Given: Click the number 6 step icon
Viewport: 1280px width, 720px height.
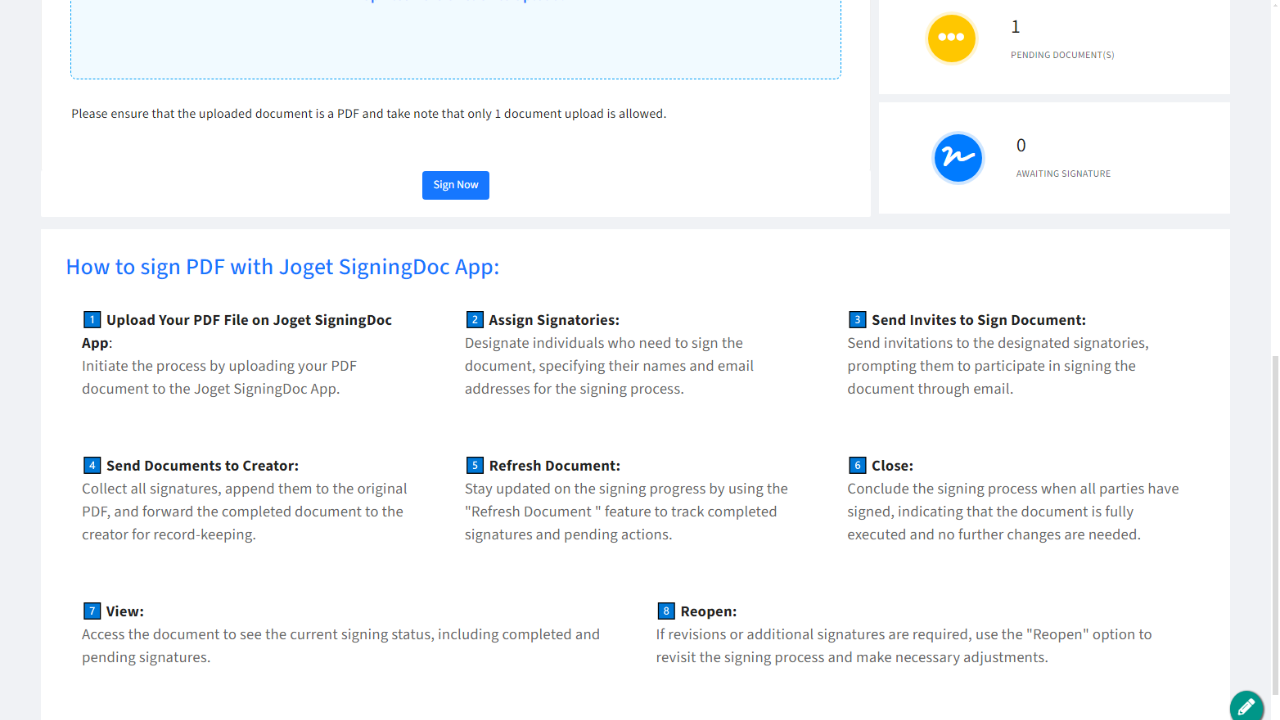Looking at the screenshot, I should click(x=857, y=466).
